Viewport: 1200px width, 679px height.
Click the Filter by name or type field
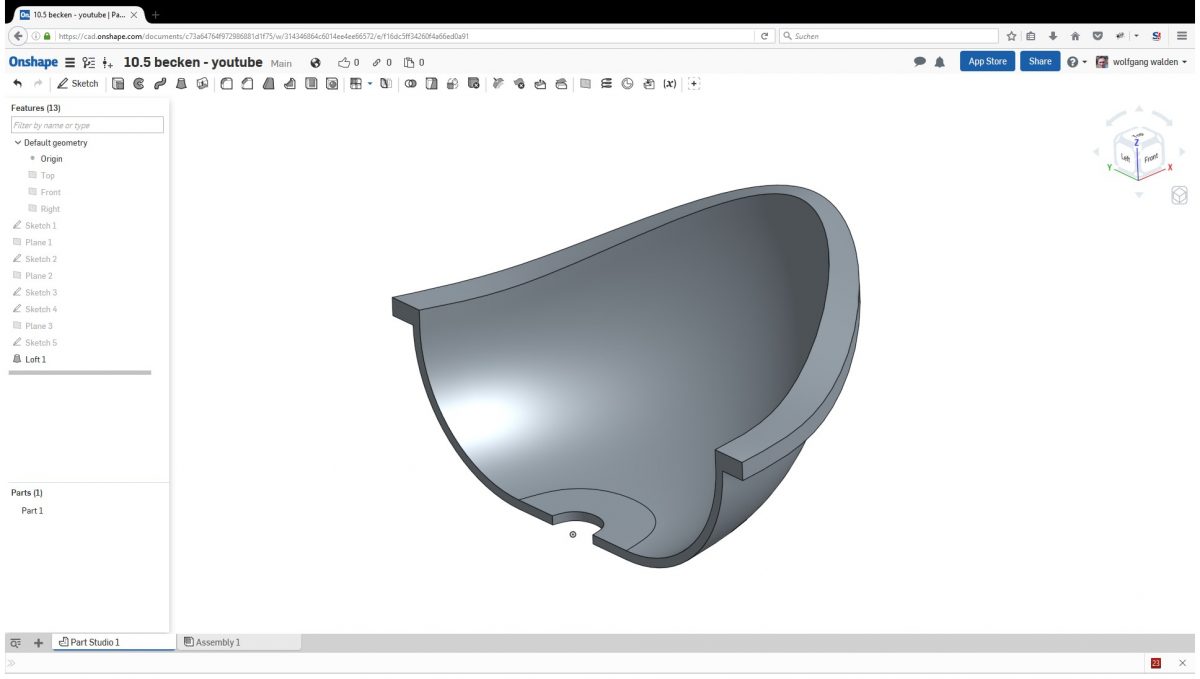pos(85,124)
